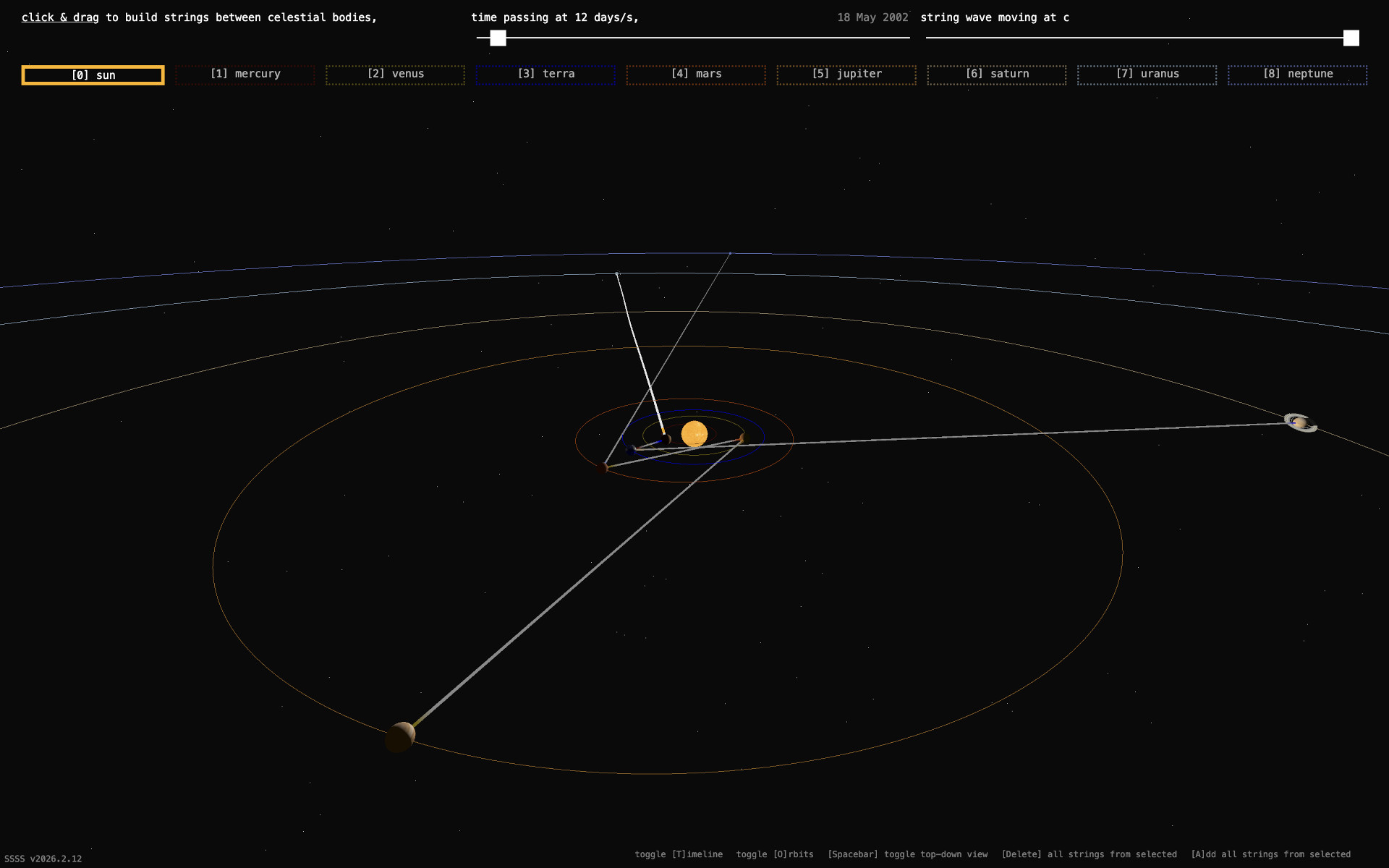1389x868 pixels.
Task: Select the [2] venus body button
Action: (395, 75)
